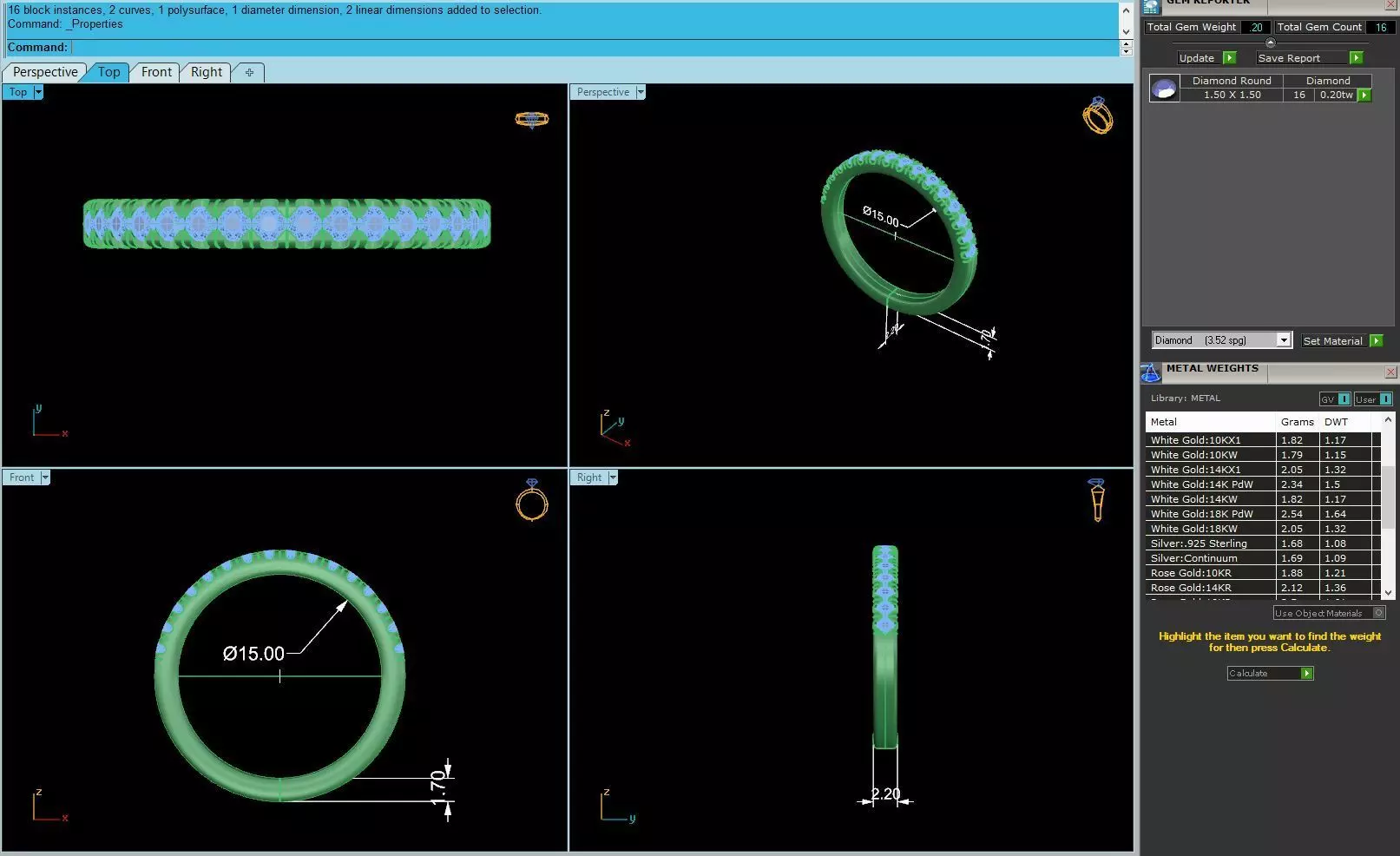Click the Diamond Round gem thumbnail
The height and width of the screenshot is (856, 1400).
pyautogui.click(x=1164, y=88)
